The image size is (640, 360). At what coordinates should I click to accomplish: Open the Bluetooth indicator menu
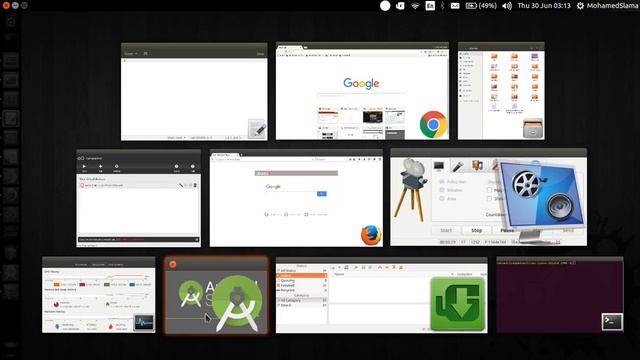[442, 6]
